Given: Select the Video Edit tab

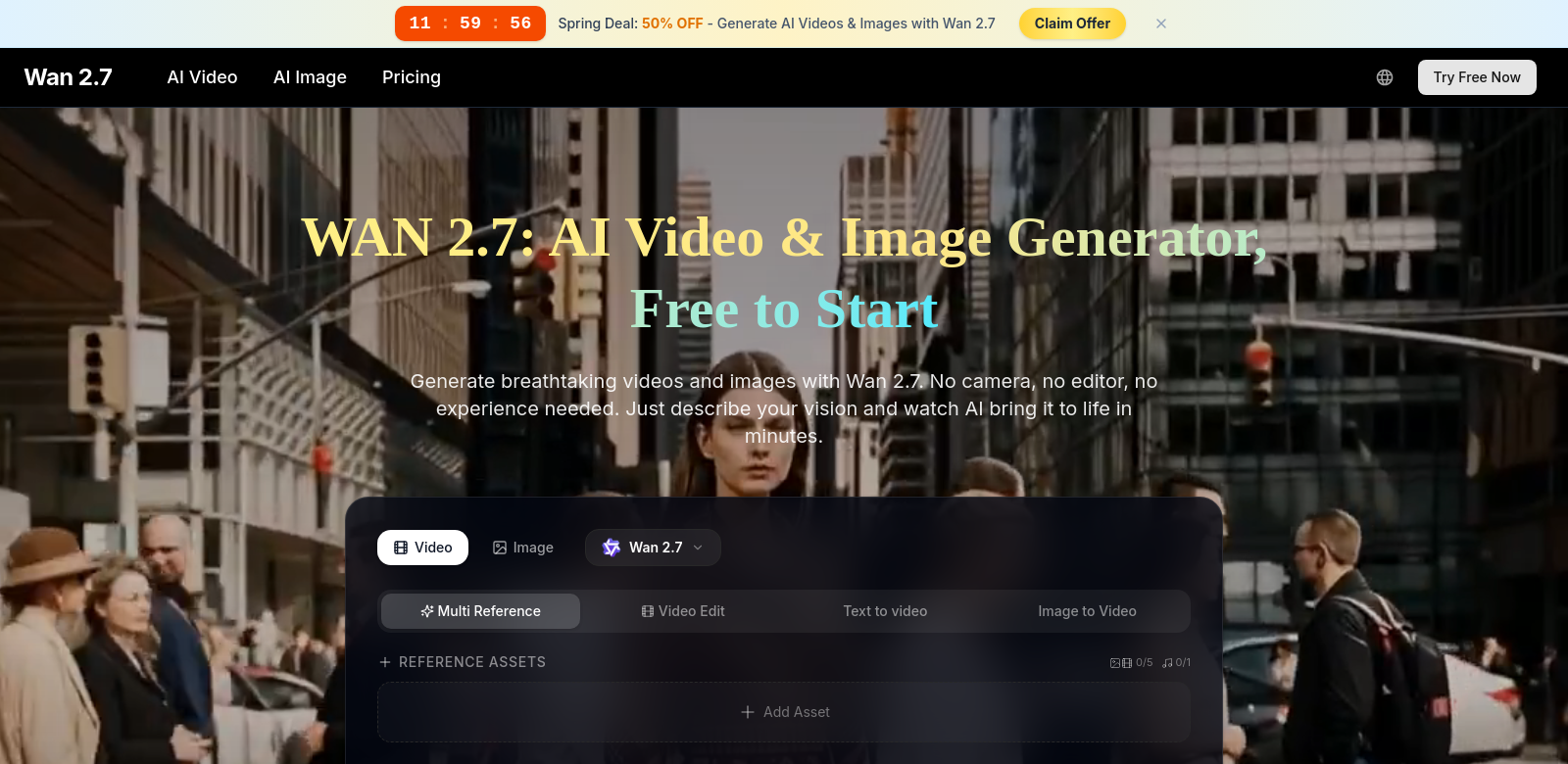Looking at the screenshot, I should click(683, 611).
